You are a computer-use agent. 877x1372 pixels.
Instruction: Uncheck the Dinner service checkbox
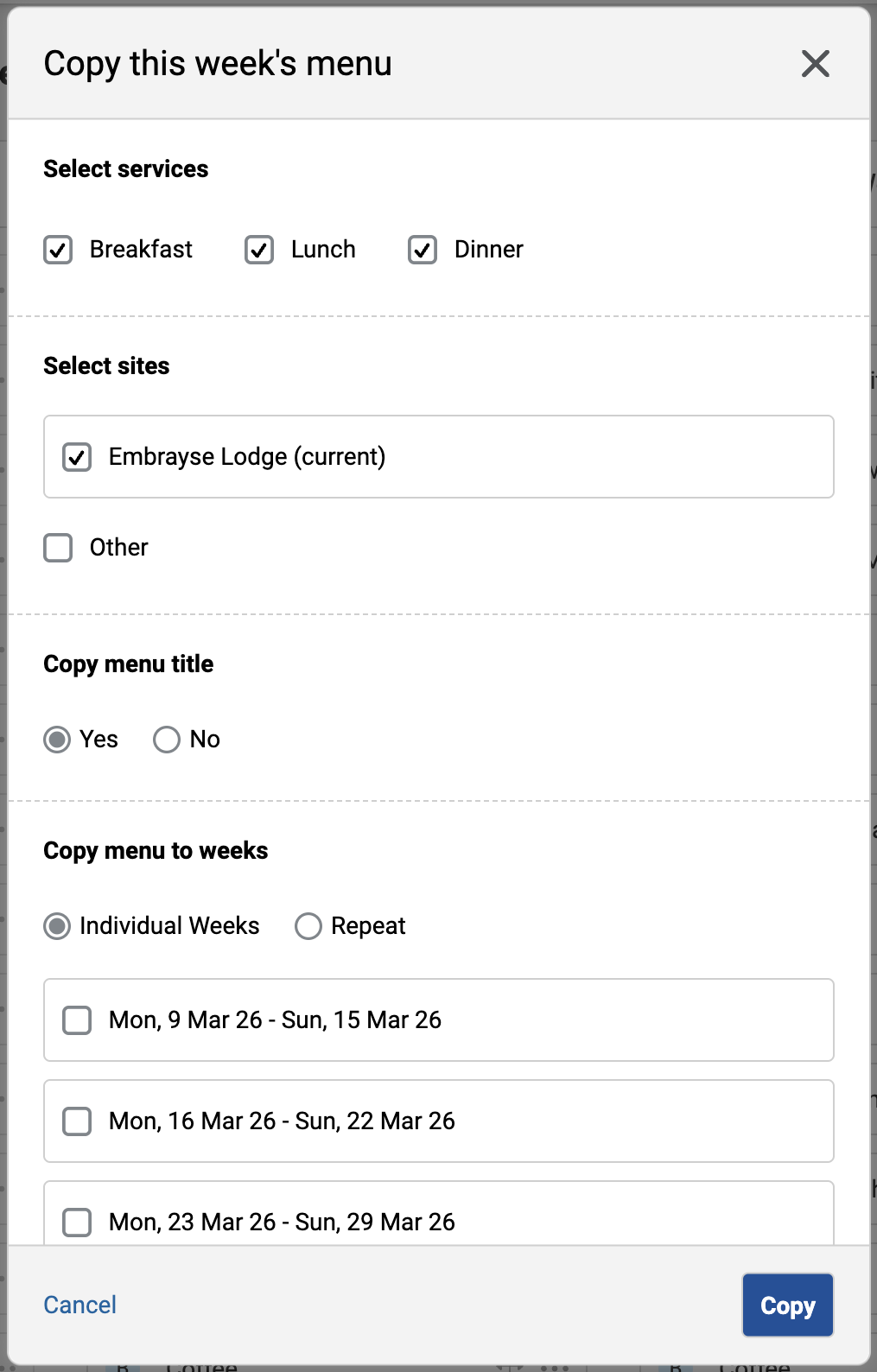(x=423, y=250)
